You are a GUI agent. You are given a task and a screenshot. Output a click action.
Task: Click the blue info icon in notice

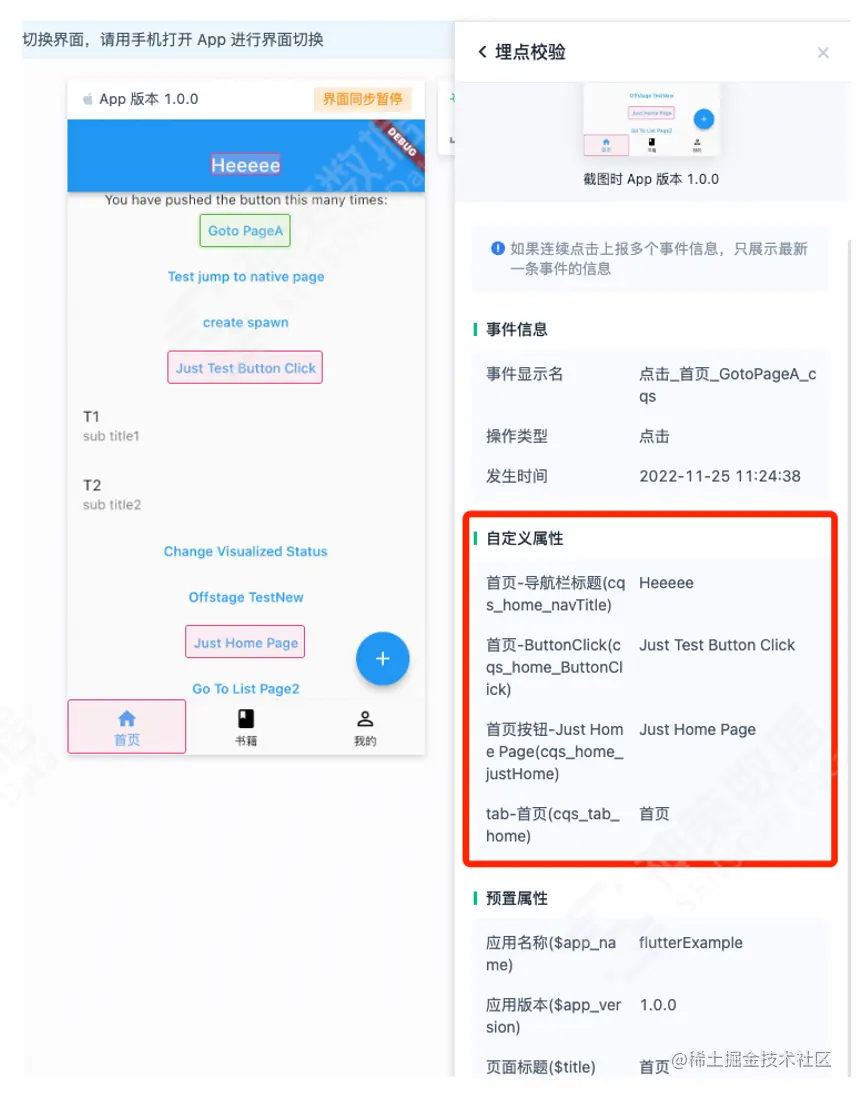[498, 248]
